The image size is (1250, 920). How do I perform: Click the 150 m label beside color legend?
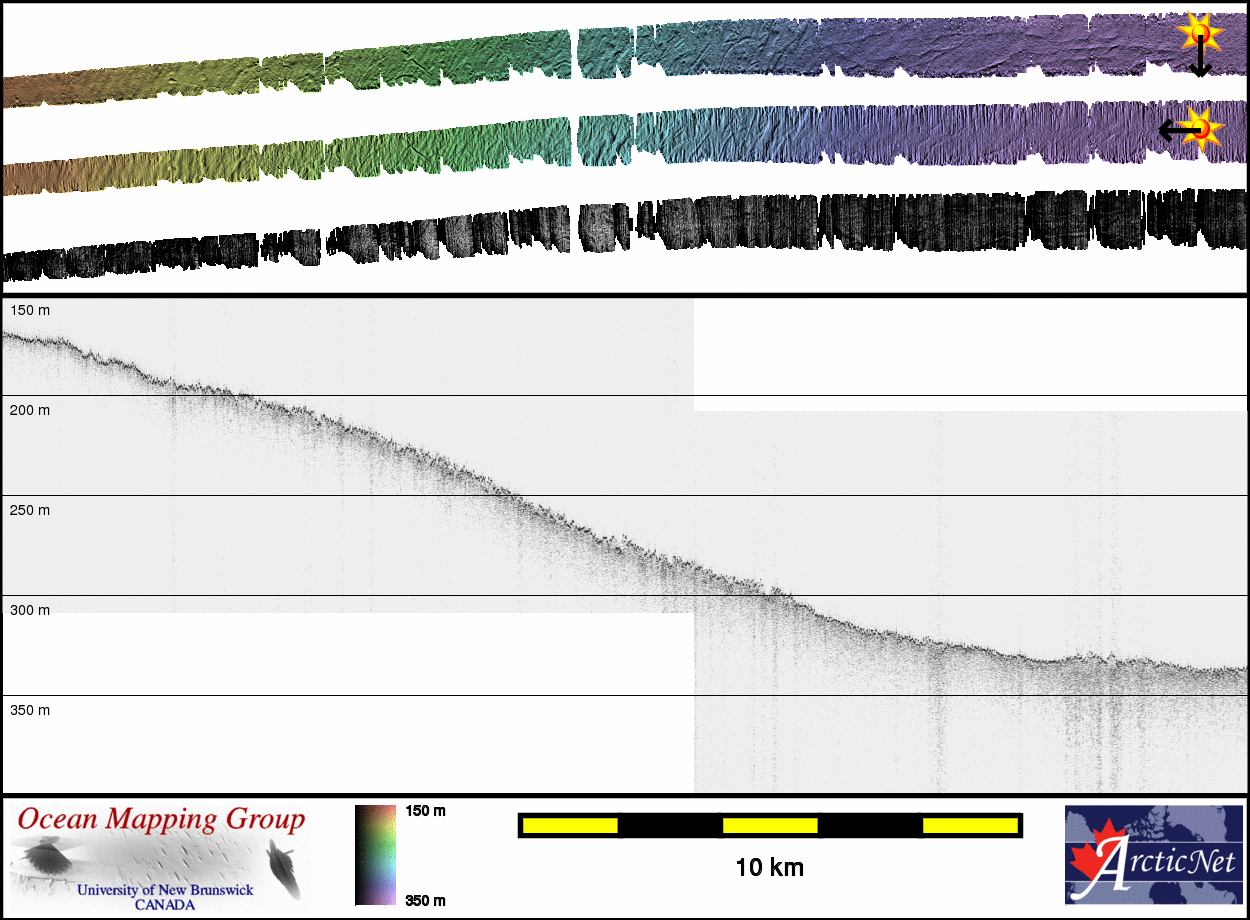pyautogui.click(x=425, y=811)
